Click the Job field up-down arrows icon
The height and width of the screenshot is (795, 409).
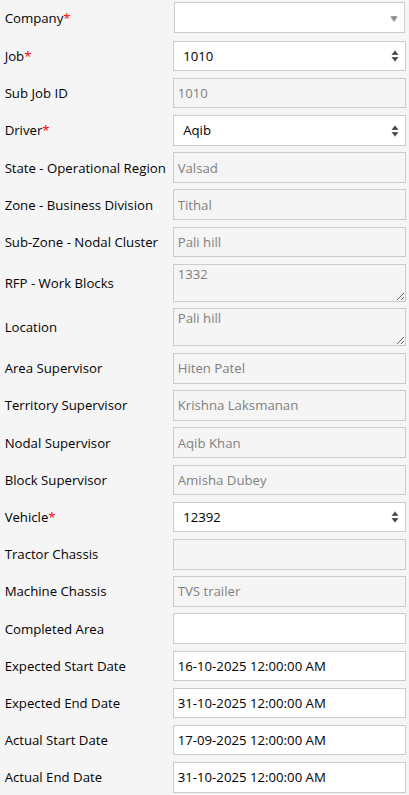click(x=395, y=56)
